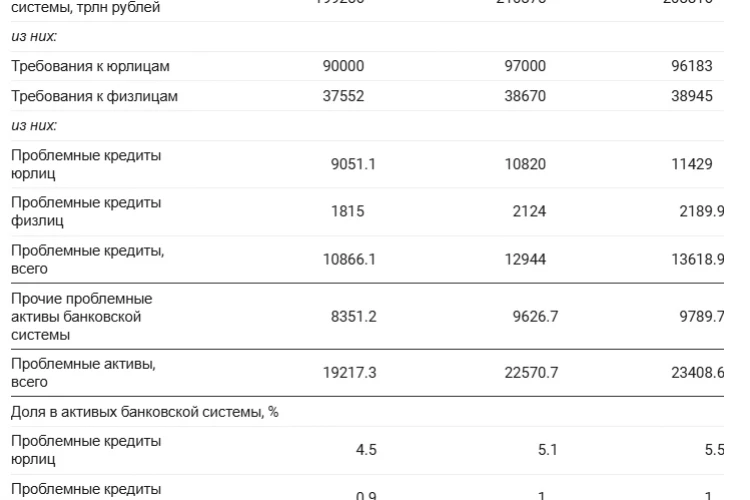Click the 'Проблемные кредиты юрлиц' label above физлиц
Screen dimensions: 750x500
(x=86, y=164)
